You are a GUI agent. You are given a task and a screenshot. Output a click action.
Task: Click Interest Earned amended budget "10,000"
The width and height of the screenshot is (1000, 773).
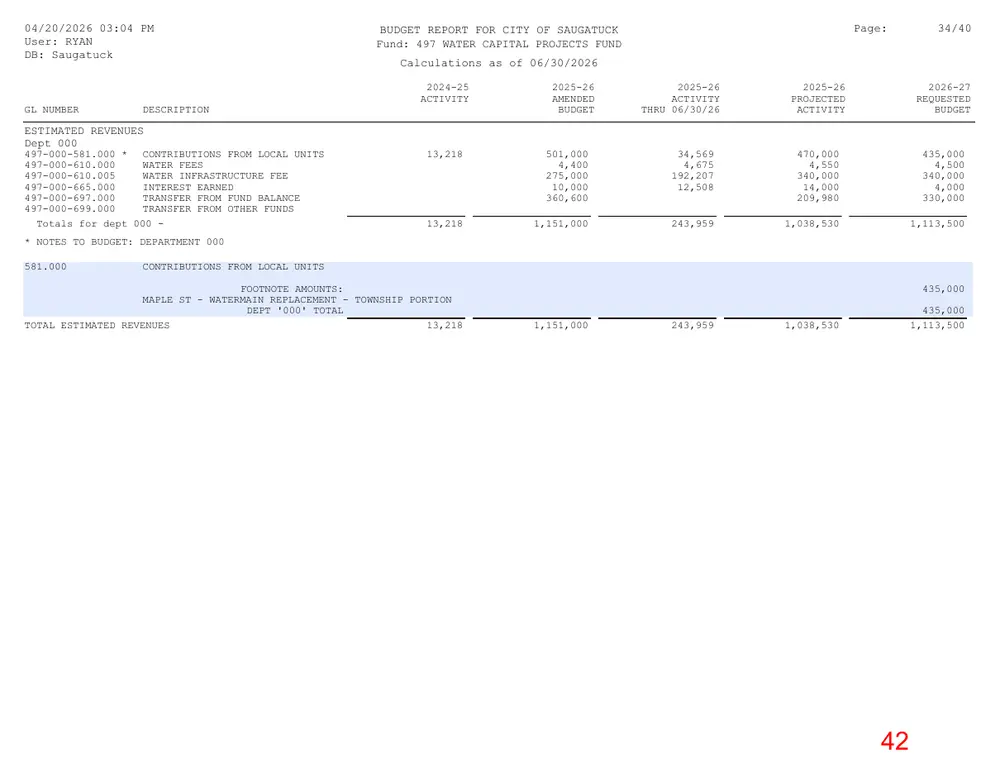pos(570,188)
